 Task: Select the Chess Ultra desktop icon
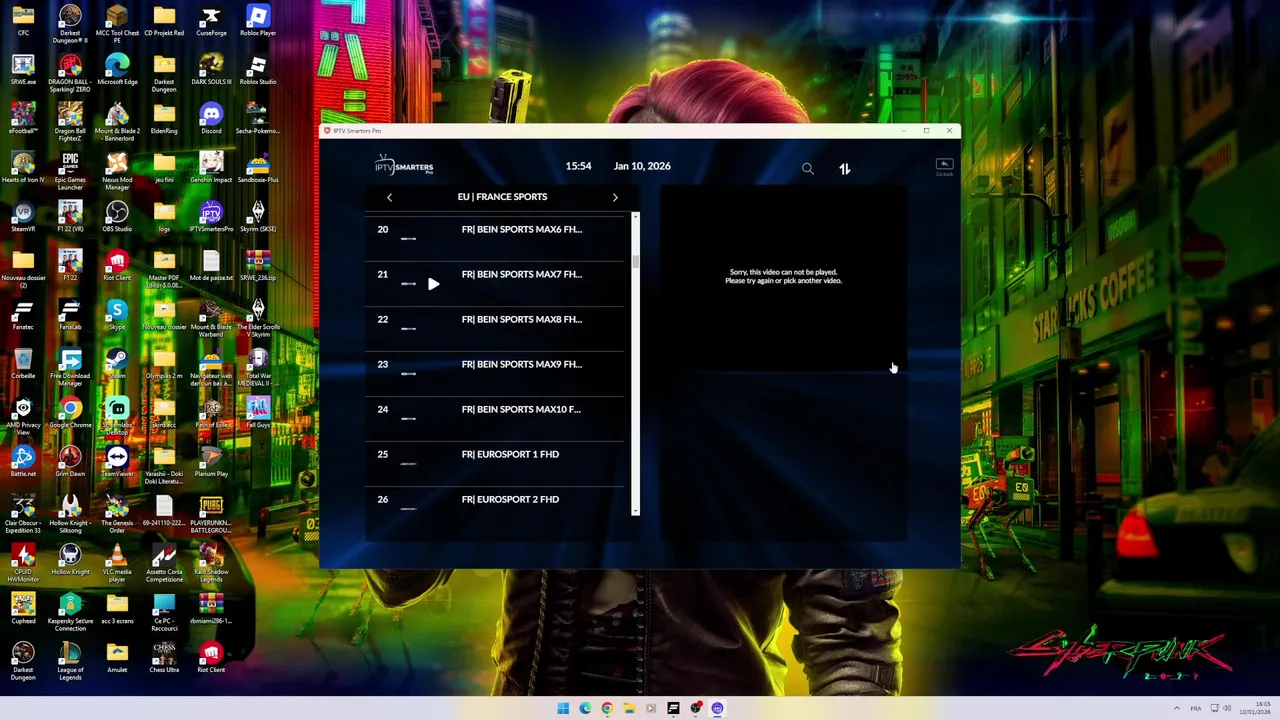pyautogui.click(x=164, y=658)
